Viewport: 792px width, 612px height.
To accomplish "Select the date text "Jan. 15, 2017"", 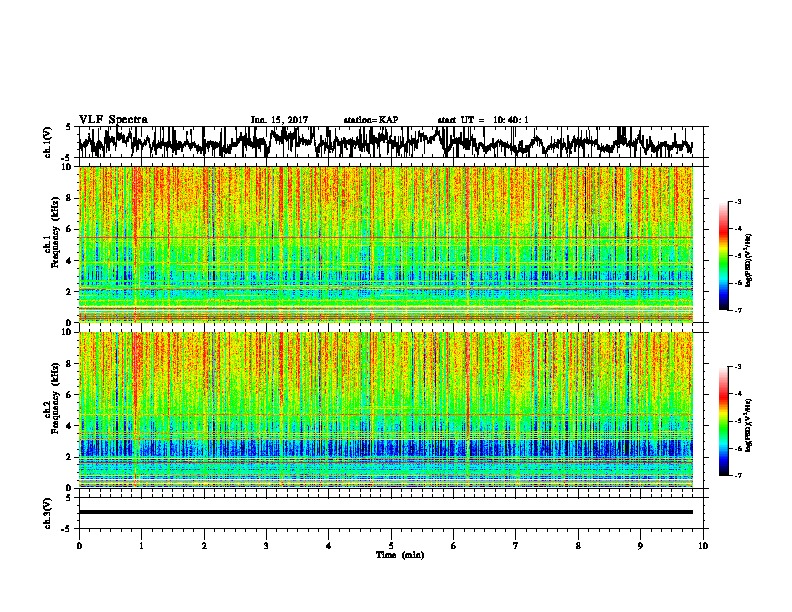I will point(279,120).
